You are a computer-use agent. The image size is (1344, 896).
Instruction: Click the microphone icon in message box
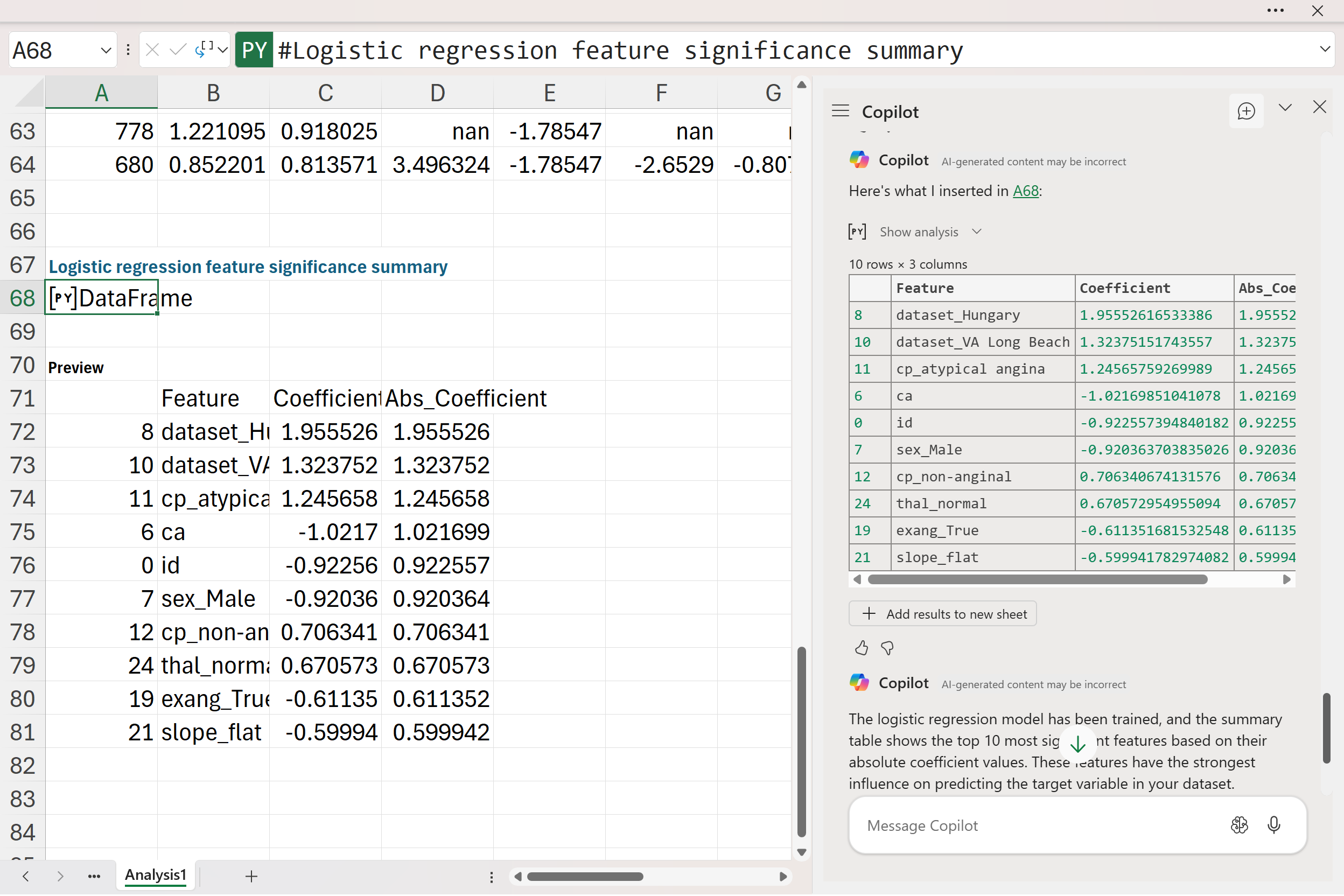[x=1273, y=825]
